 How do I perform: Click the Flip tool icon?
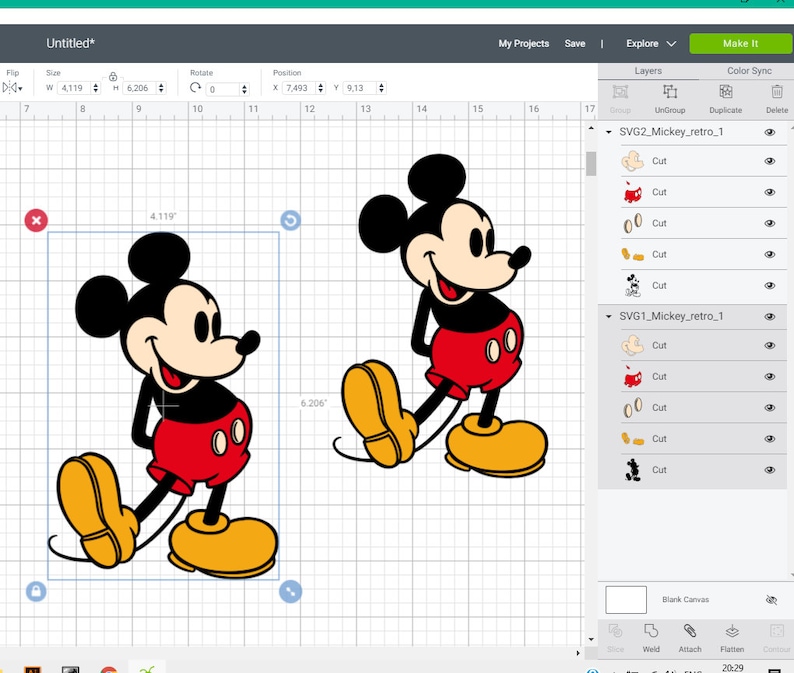click(x=9, y=88)
